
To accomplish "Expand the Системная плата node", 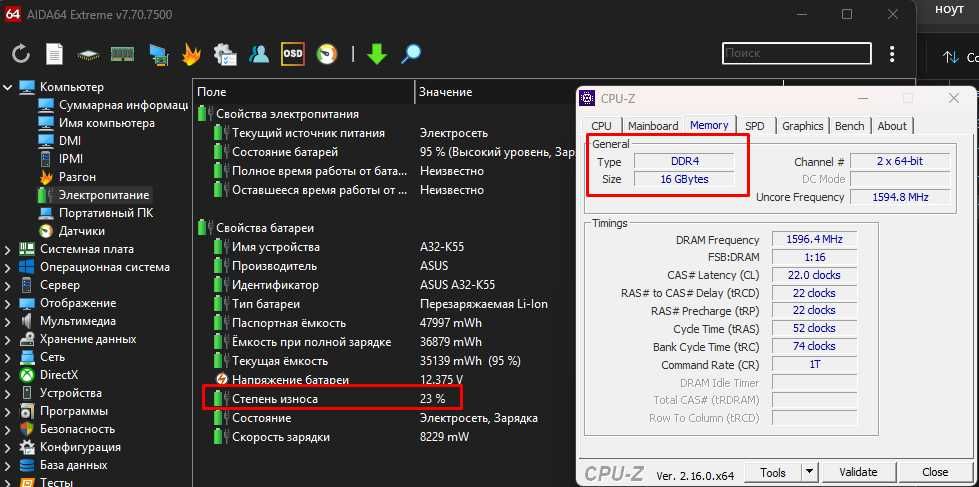I will point(7,249).
